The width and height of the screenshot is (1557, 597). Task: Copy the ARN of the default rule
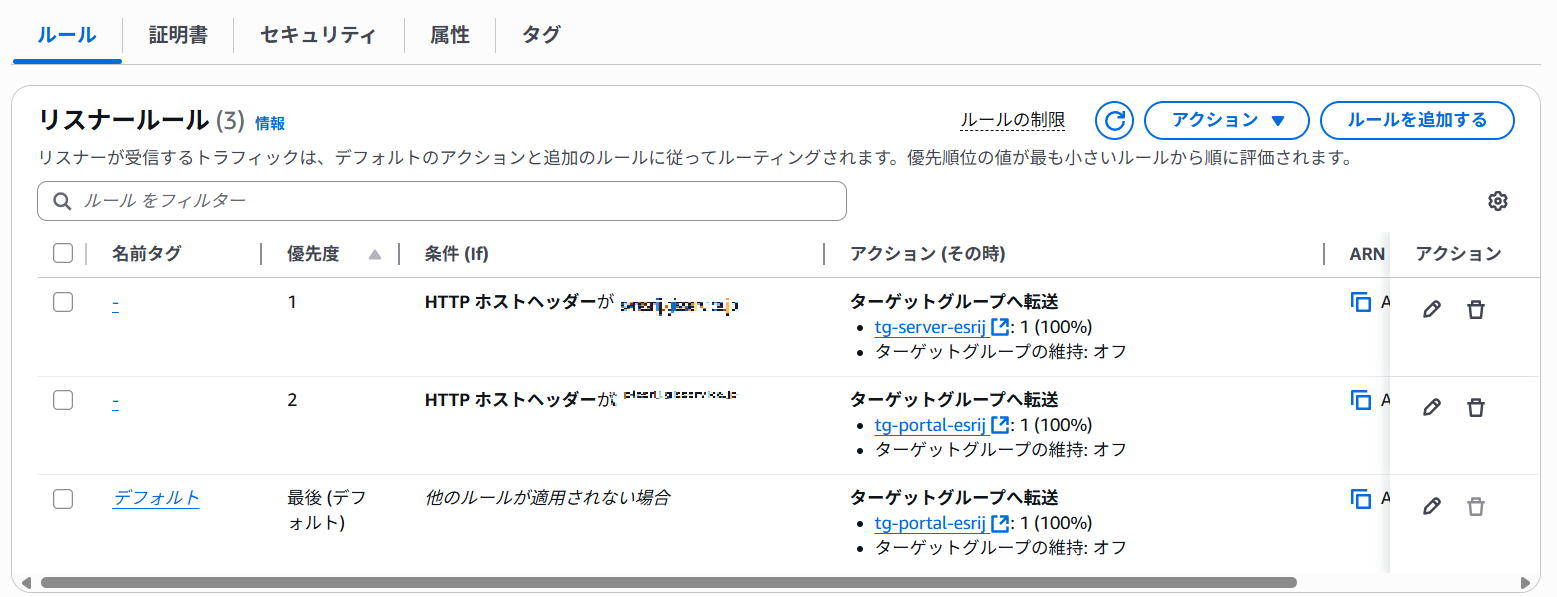tap(1360, 498)
